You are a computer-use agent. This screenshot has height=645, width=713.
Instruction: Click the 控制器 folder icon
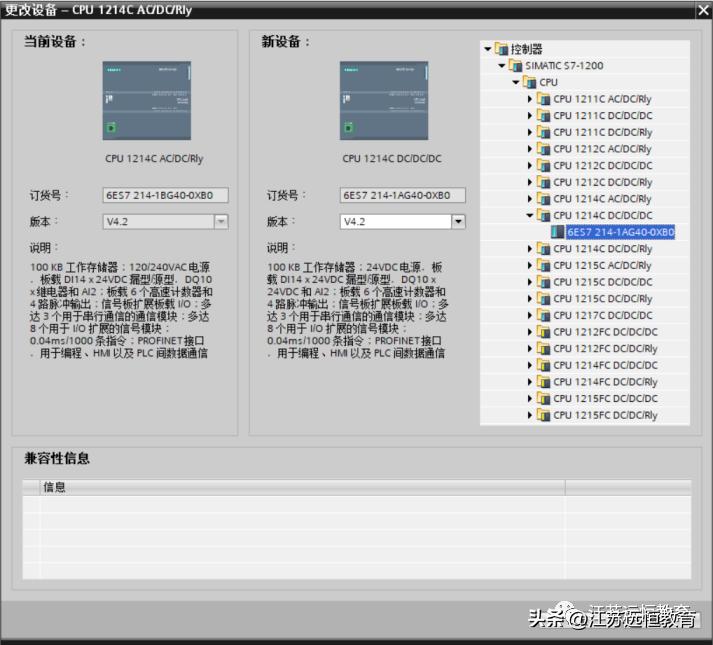click(501, 48)
